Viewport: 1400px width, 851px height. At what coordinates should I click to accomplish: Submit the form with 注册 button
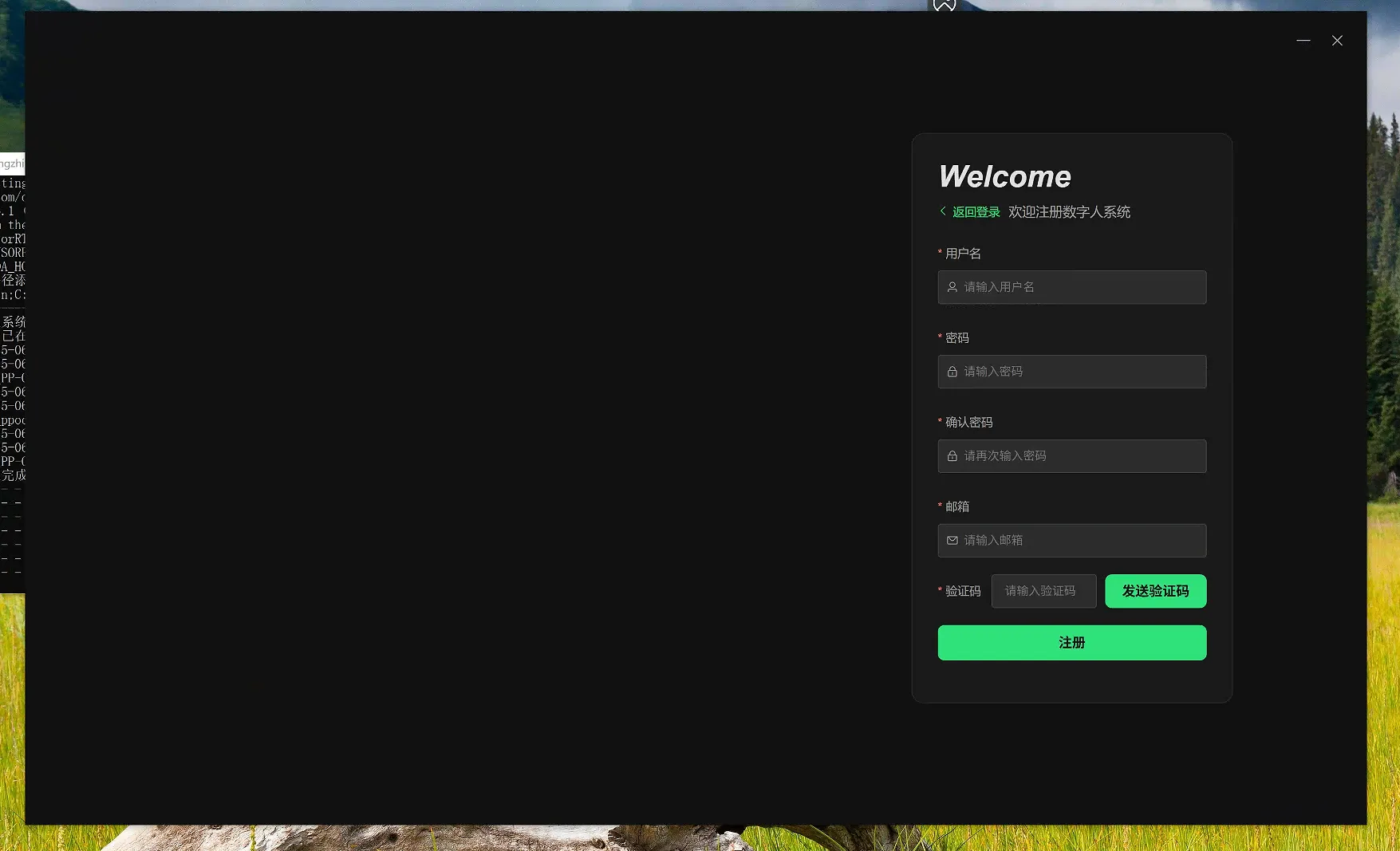(x=1071, y=643)
